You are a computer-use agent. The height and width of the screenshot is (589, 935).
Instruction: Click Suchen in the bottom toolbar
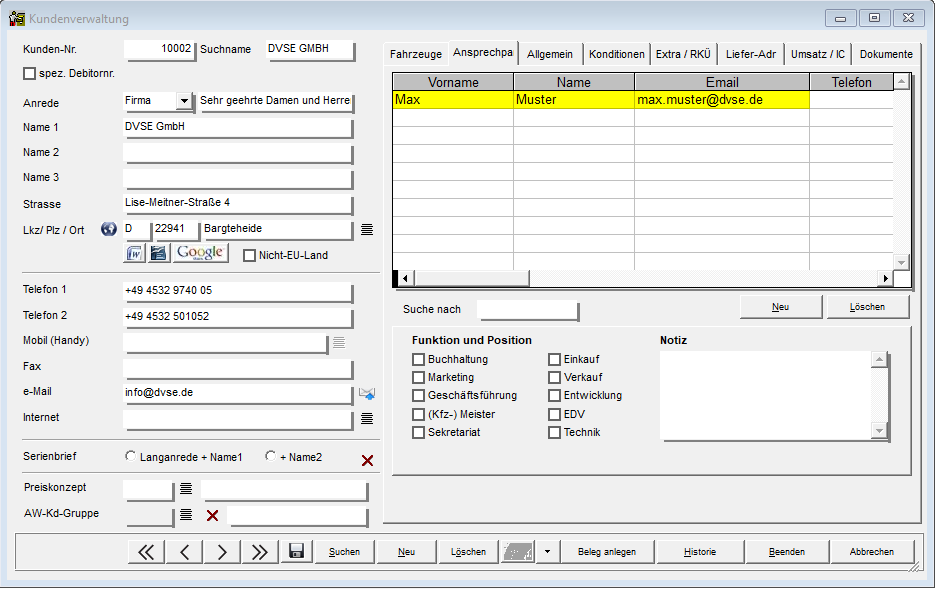(x=345, y=552)
